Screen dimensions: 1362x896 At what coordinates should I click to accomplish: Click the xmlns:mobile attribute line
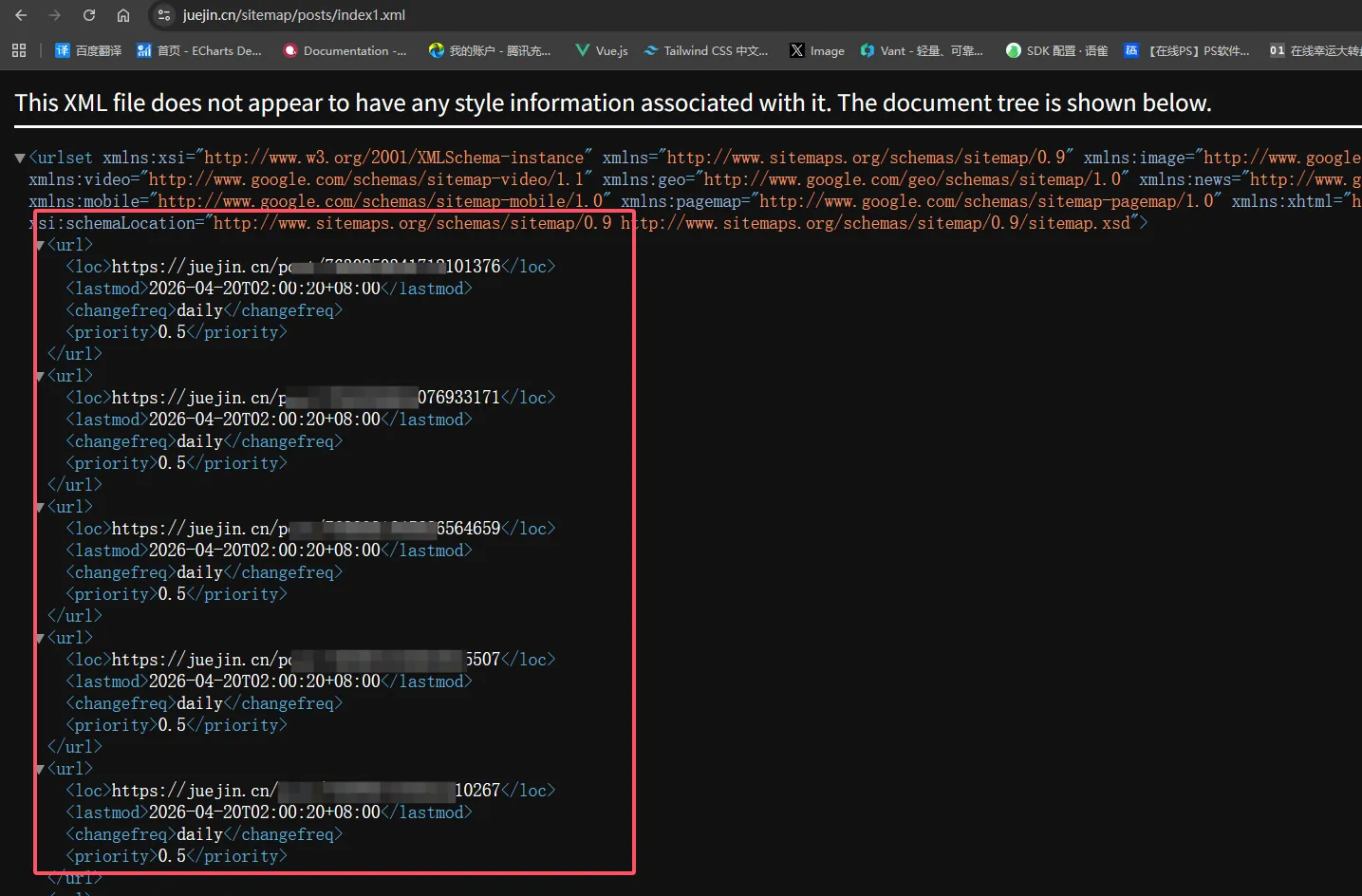695,201
